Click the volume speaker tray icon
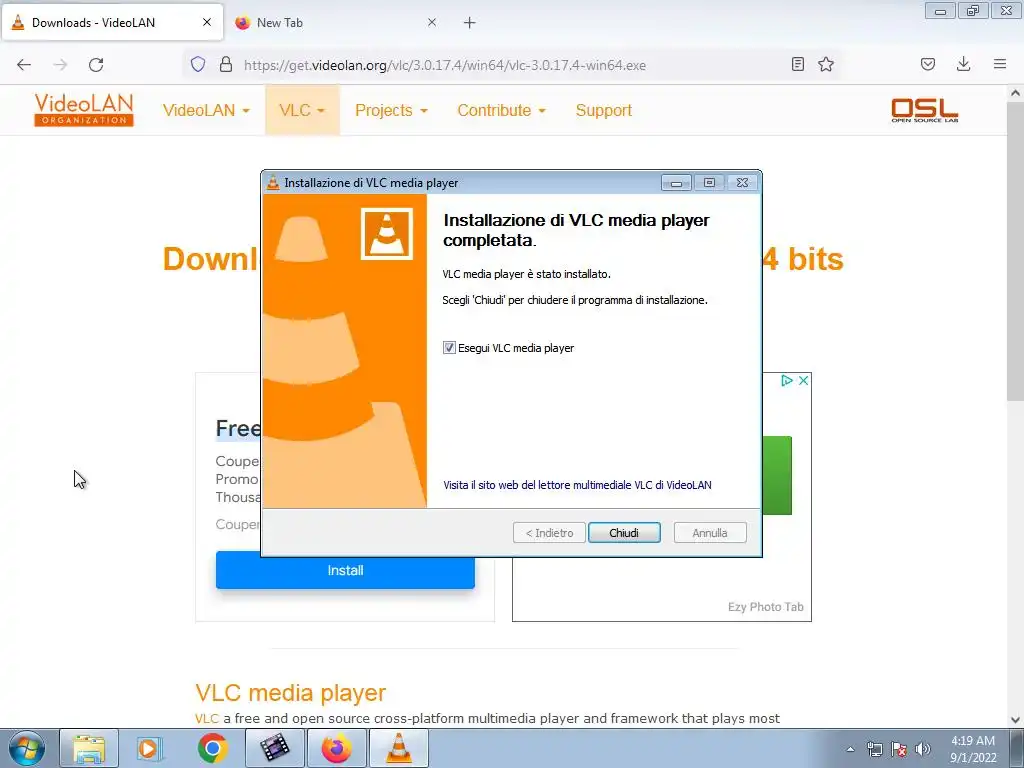 923,749
